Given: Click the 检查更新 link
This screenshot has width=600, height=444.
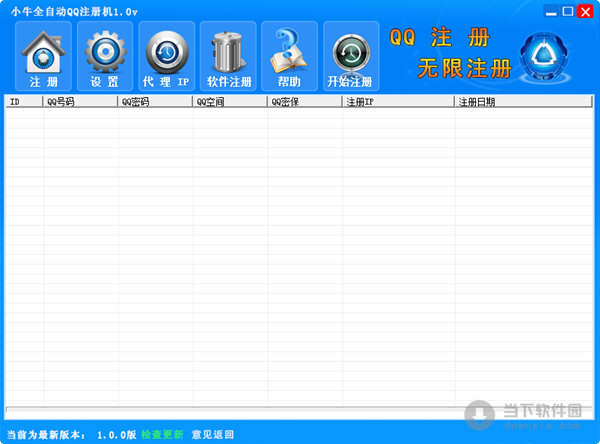Looking at the screenshot, I should point(162,434).
